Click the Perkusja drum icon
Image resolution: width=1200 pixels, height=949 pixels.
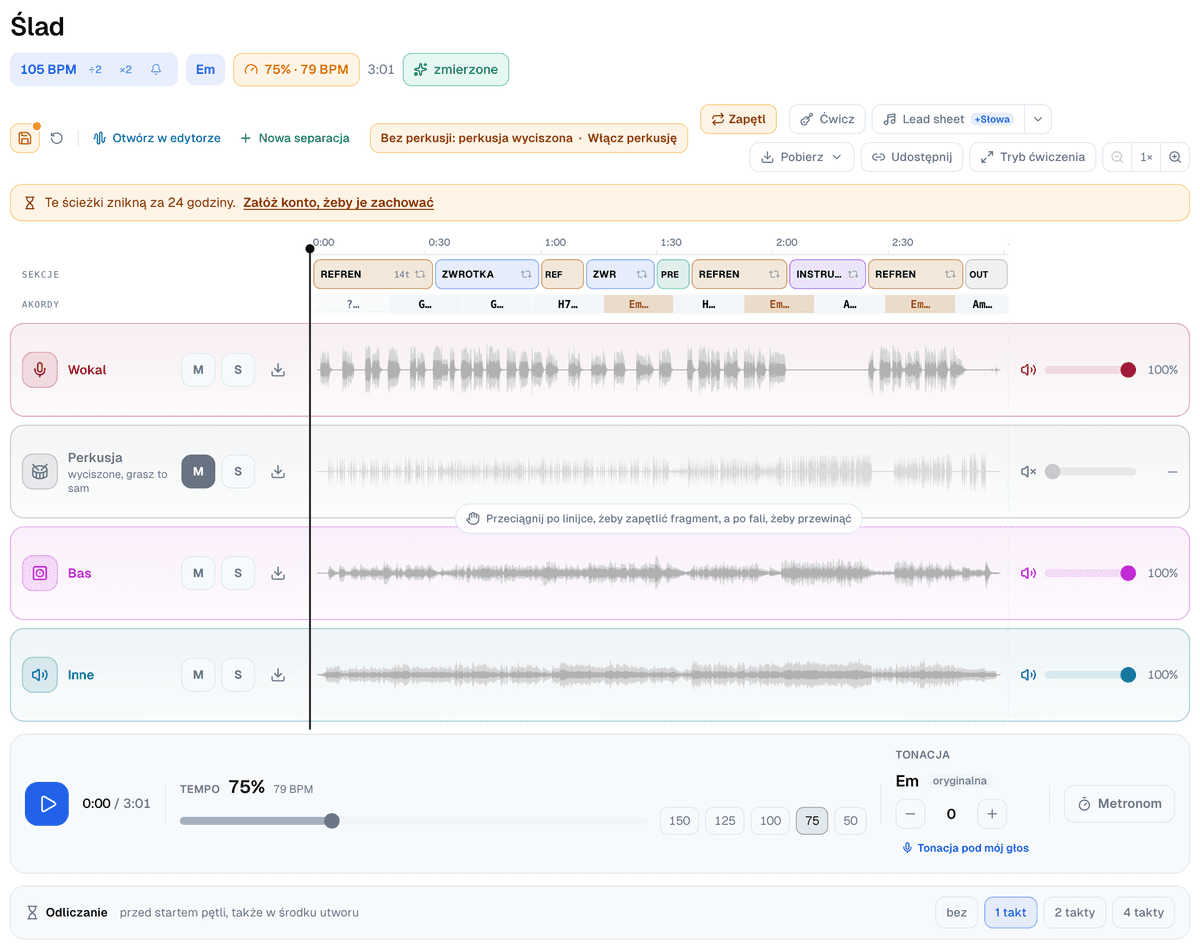point(40,471)
